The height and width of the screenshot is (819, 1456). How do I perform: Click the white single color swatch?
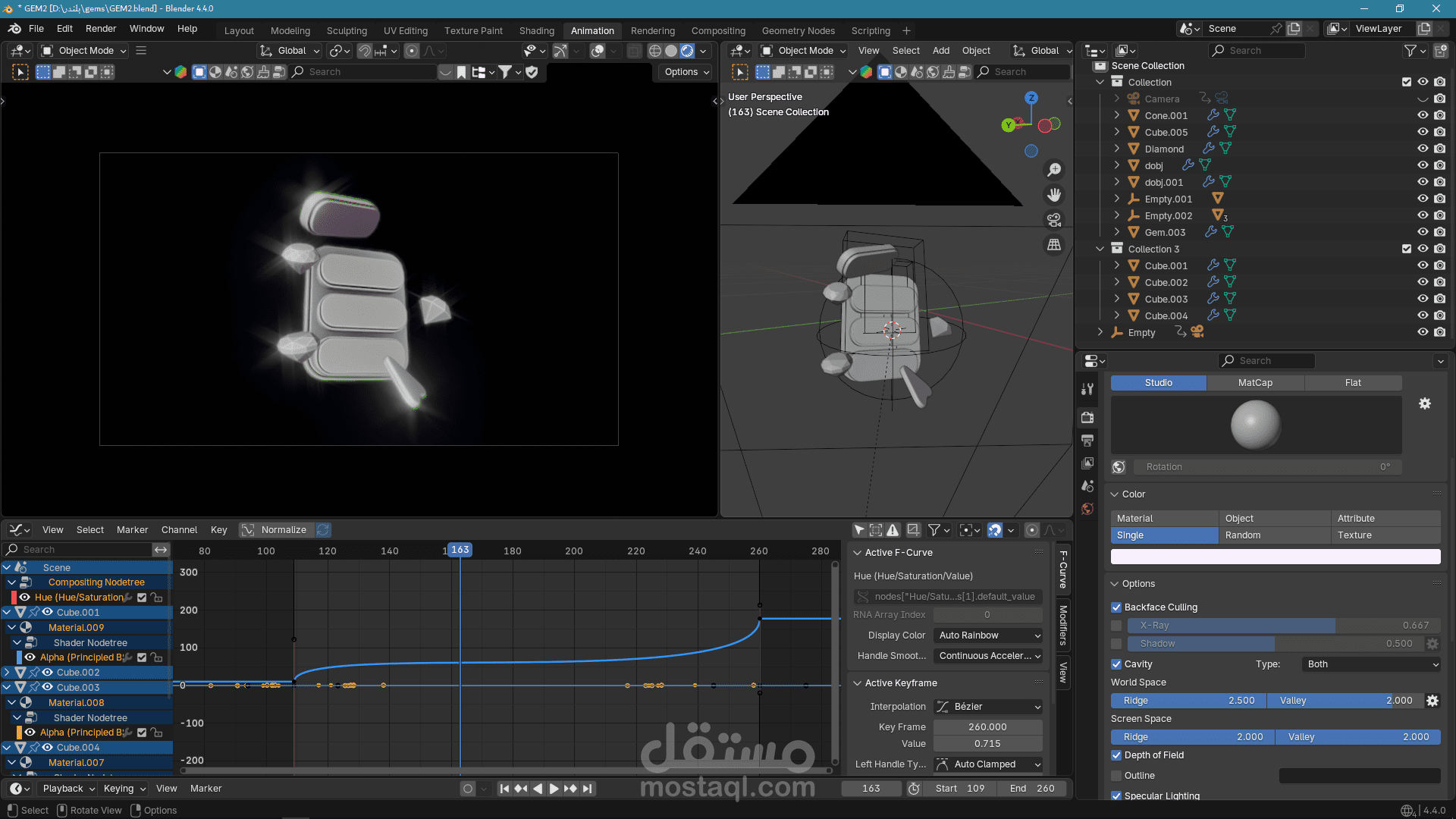[1276, 557]
